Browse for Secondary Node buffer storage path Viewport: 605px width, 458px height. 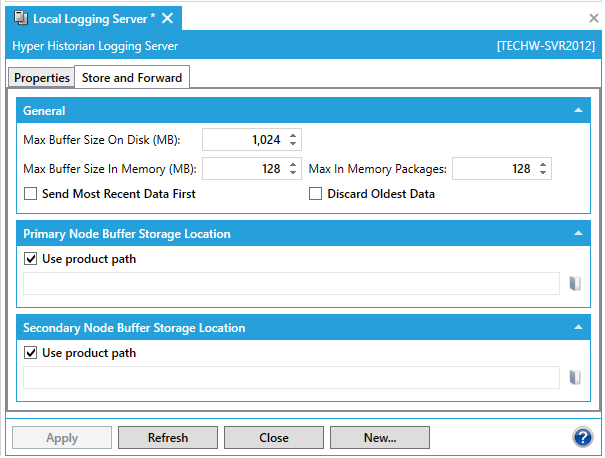click(574, 378)
